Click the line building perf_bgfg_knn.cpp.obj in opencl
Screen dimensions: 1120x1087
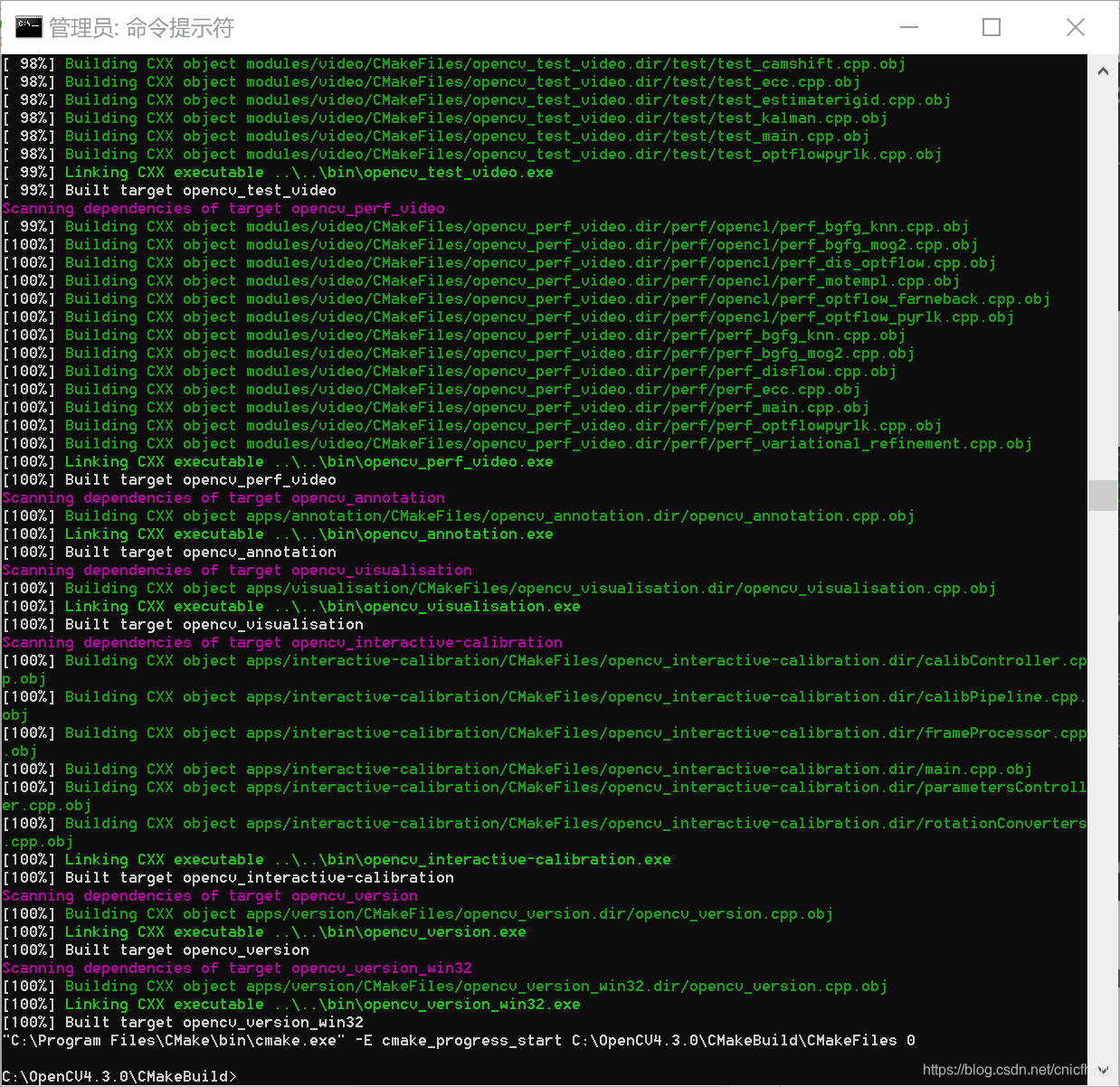(486, 227)
